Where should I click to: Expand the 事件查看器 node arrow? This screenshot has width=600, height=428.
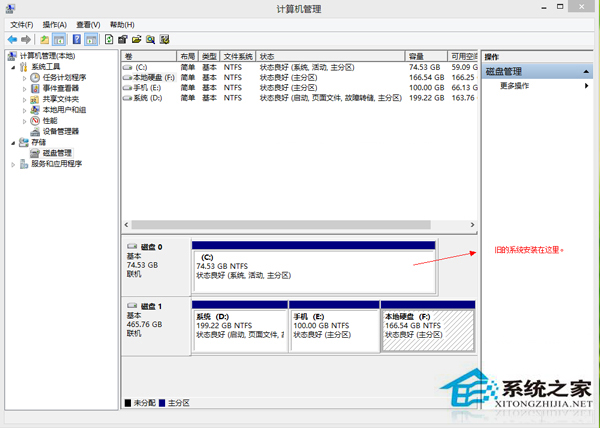pos(24,89)
